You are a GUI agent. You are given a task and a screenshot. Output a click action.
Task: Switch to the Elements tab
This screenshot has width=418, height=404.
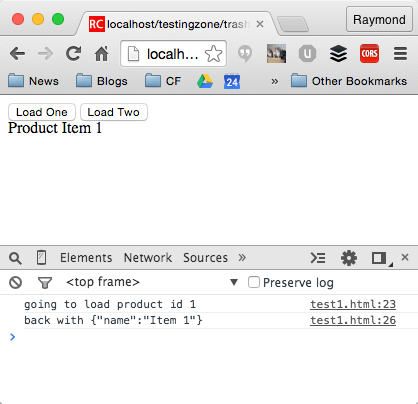pyautogui.click(x=86, y=258)
